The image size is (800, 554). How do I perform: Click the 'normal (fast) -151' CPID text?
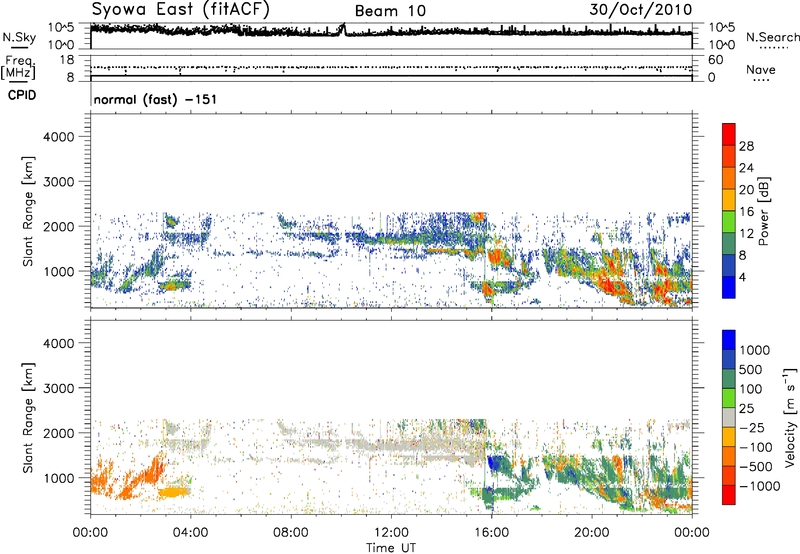tap(155, 99)
